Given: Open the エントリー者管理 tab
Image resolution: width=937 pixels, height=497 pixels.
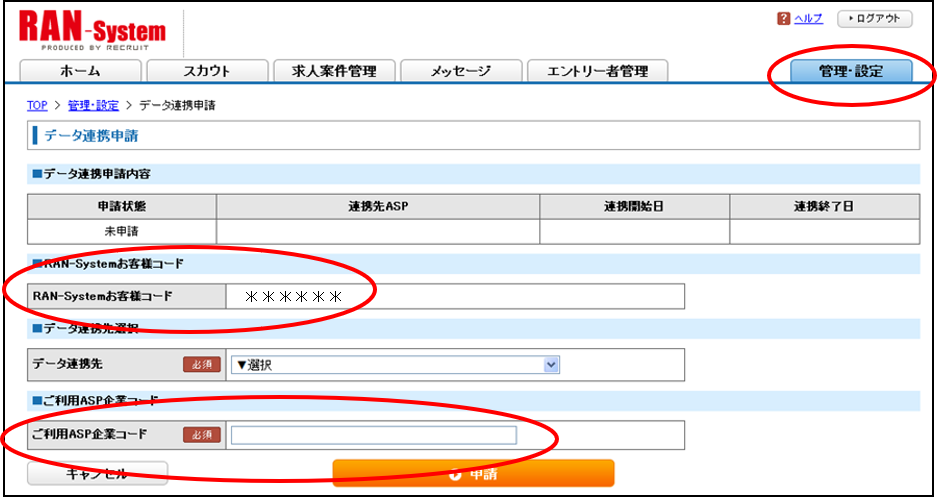Looking at the screenshot, I should [598, 72].
